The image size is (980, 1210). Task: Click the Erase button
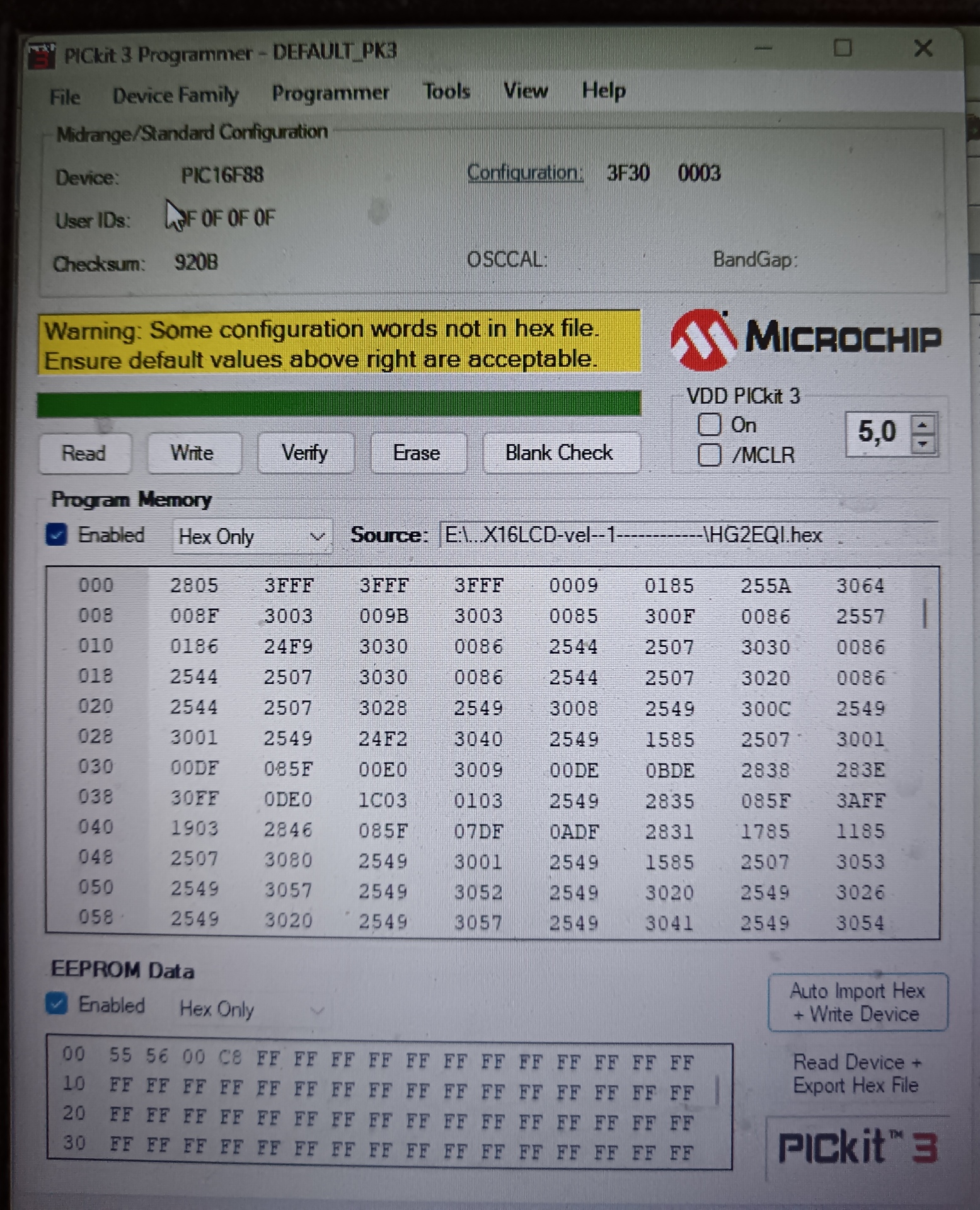coord(417,452)
